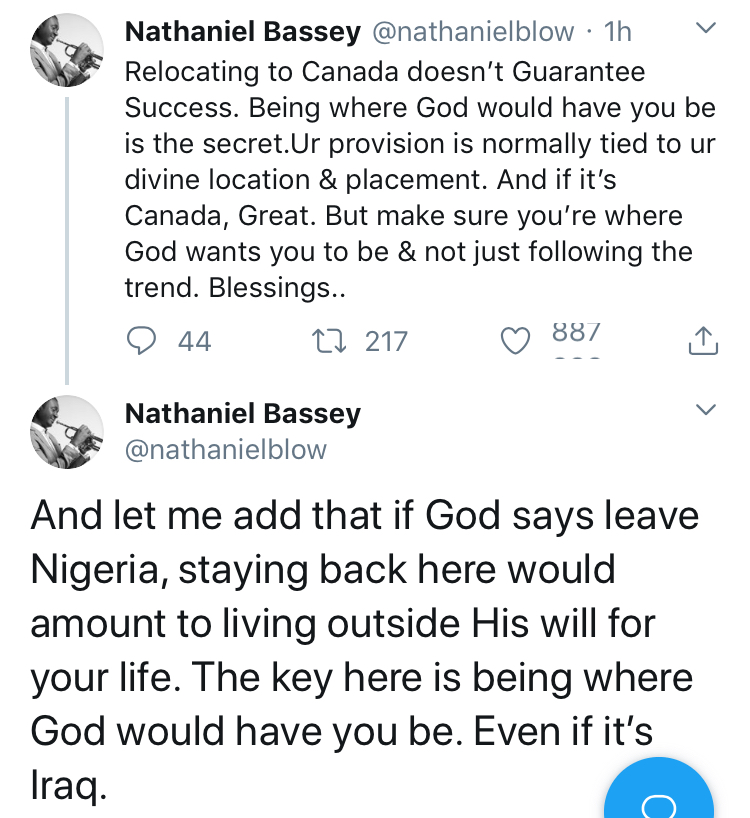The width and height of the screenshot is (750, 818).
Task: Click the 217 retweets count
Action: click(386, 342)
